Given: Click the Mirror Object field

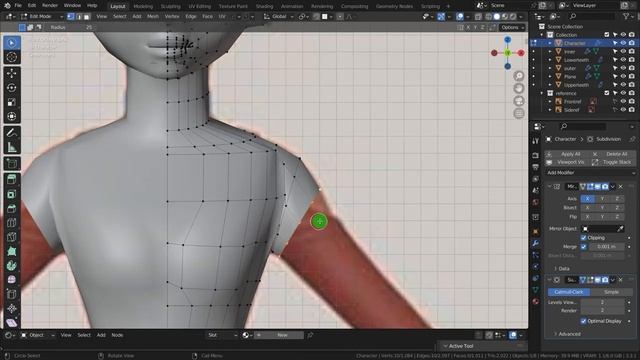Looking at the screenshot, I should [602, 229].
